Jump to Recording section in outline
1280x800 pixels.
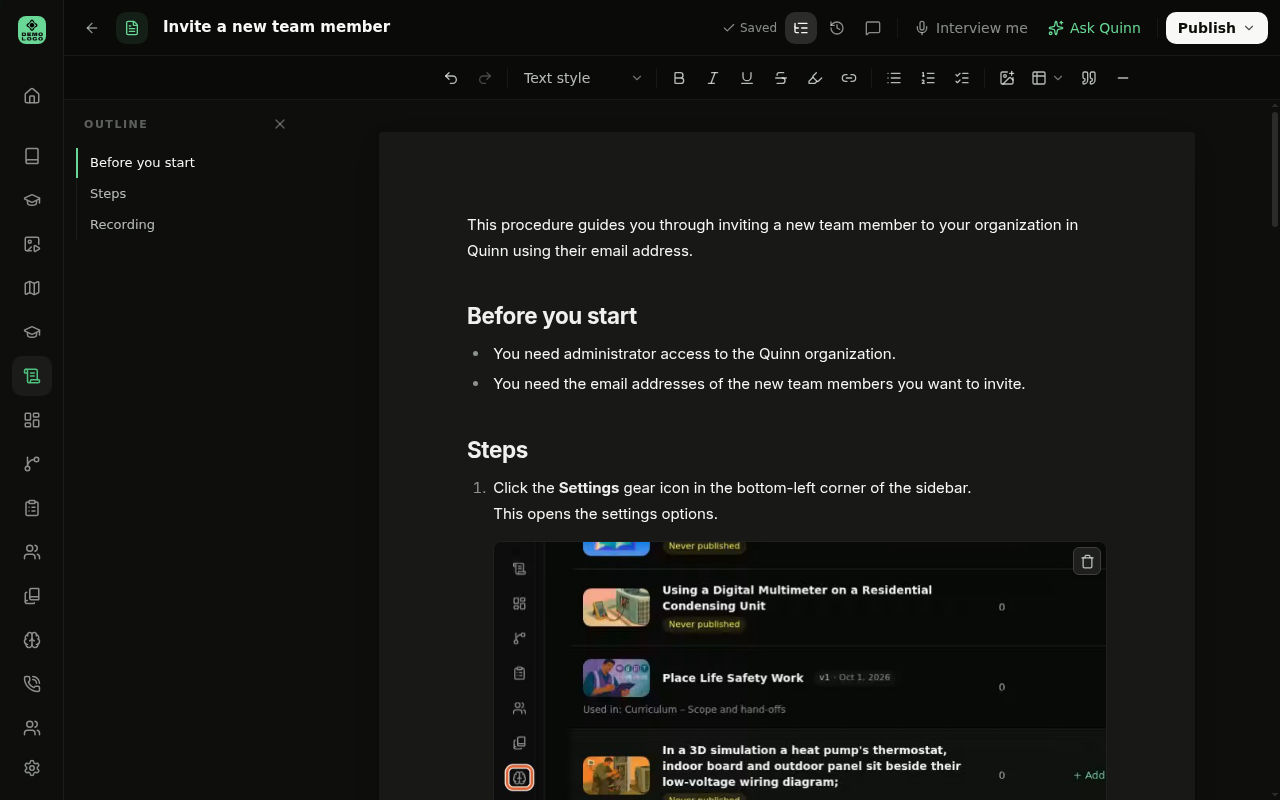tap(122, 224)
